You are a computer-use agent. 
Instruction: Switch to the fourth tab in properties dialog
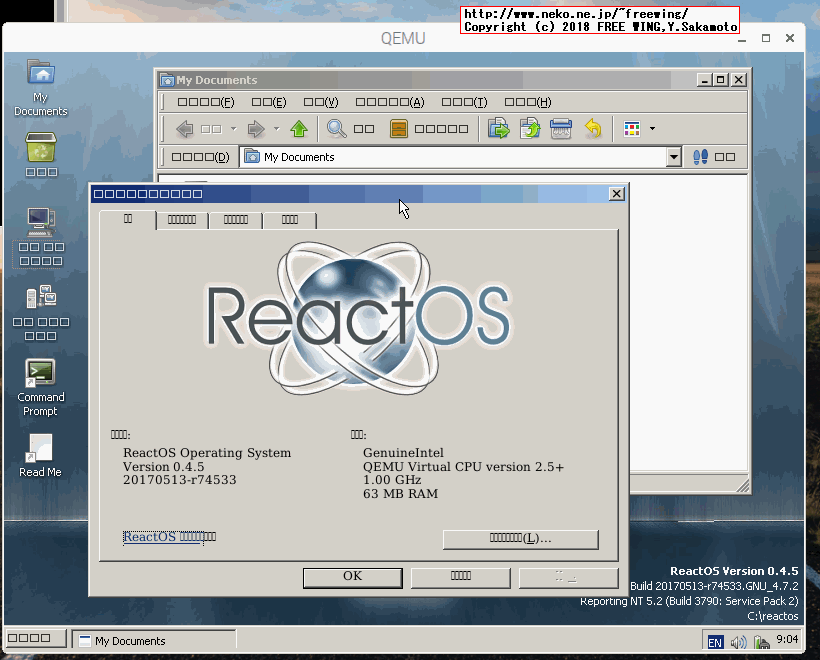290,220
